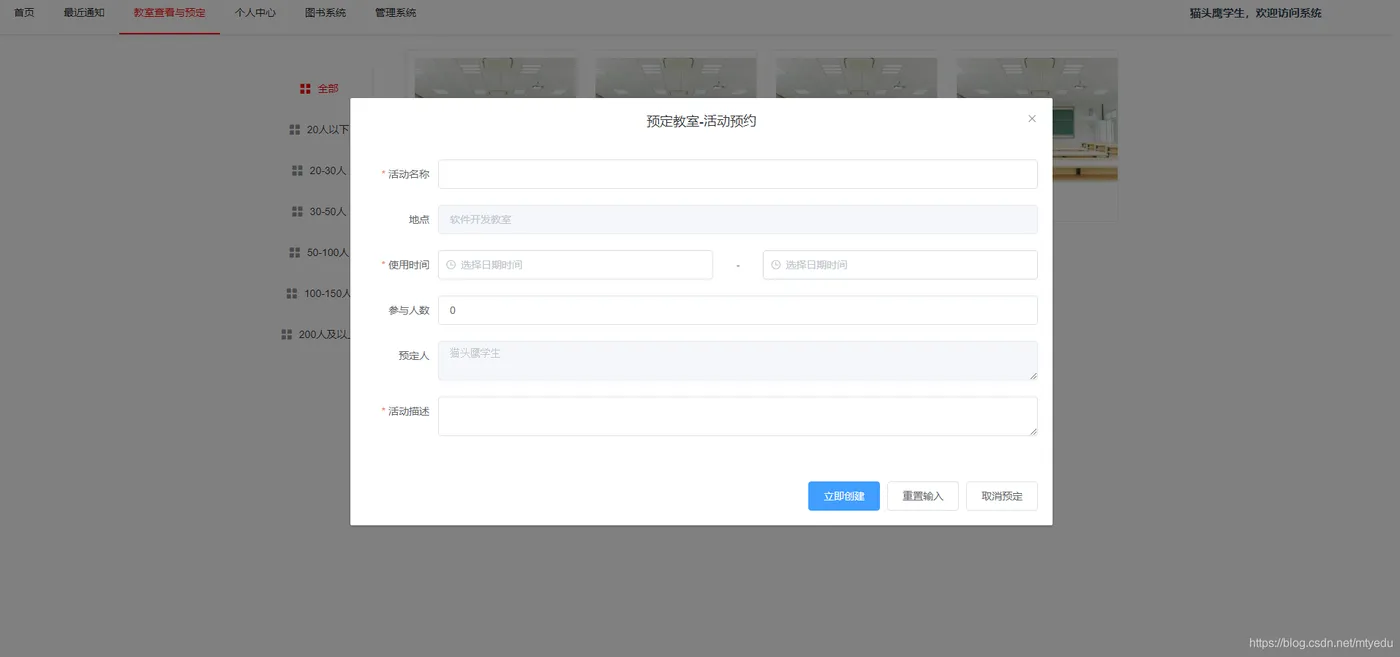Open the 个人中心 menu item
Image resolution: width=1400 pixels, height=657 pixels.
click(255, 13)
